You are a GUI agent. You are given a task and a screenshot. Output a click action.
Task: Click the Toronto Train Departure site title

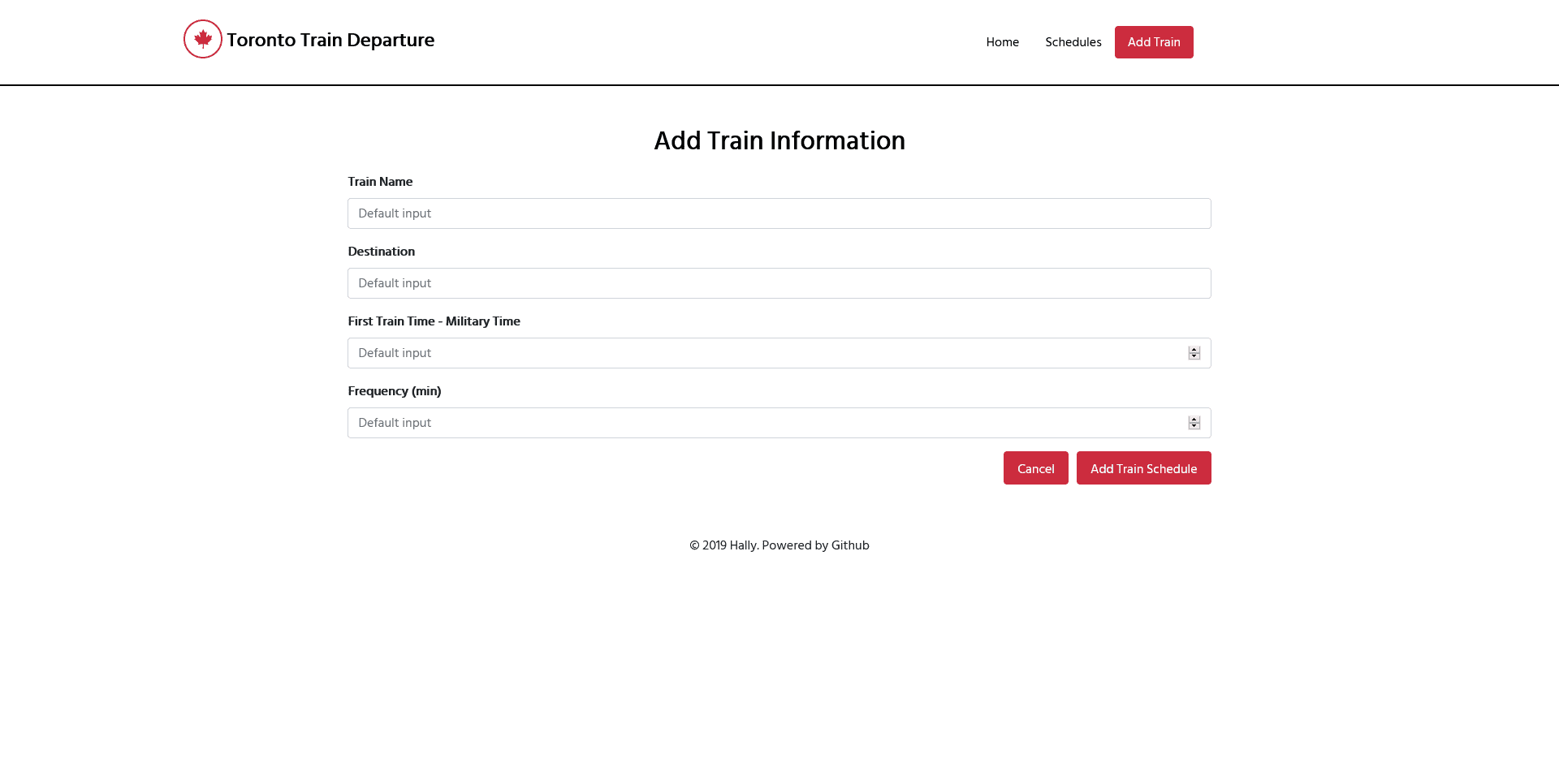tap(330, 40)
